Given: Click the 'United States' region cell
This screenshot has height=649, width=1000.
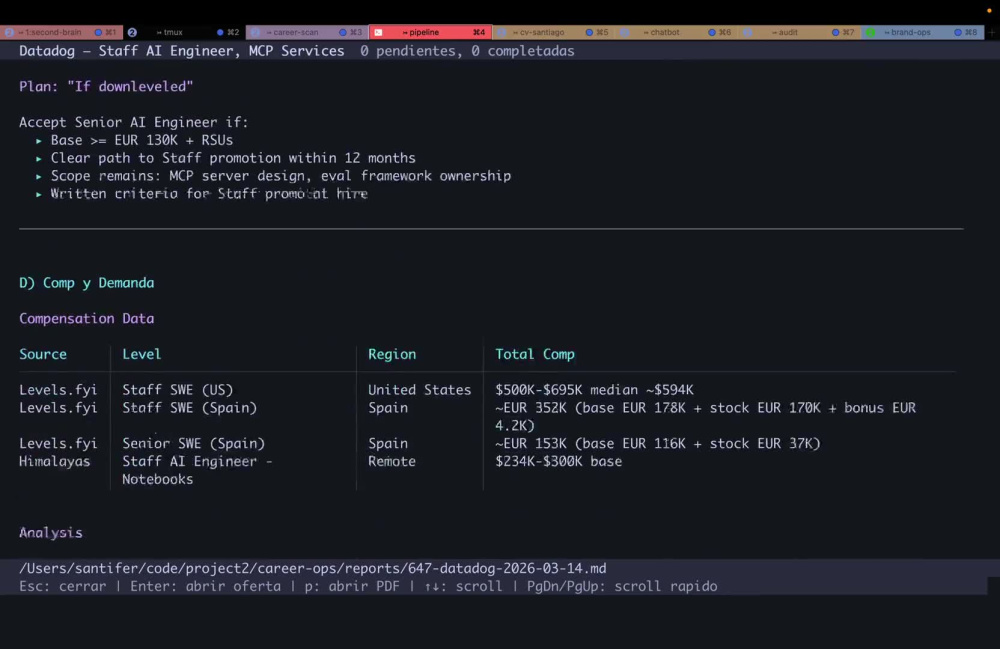Looking at the screenshot, I should [419, 390].
